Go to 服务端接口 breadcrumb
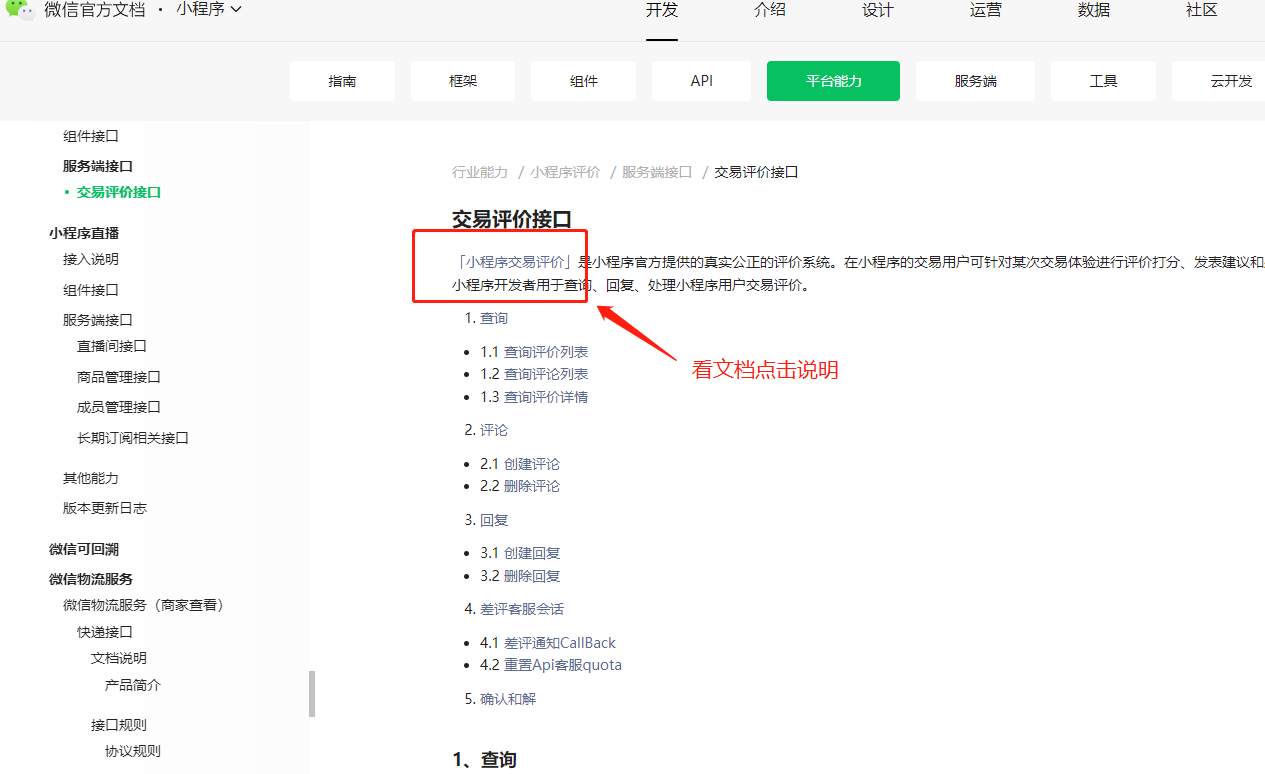 (x=657, y=172)
